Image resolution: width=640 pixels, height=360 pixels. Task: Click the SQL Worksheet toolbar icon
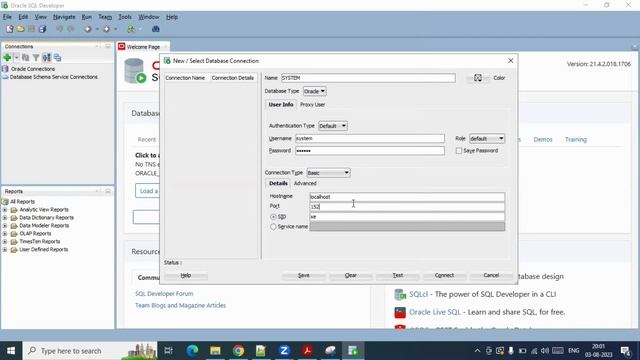(131, 29)
